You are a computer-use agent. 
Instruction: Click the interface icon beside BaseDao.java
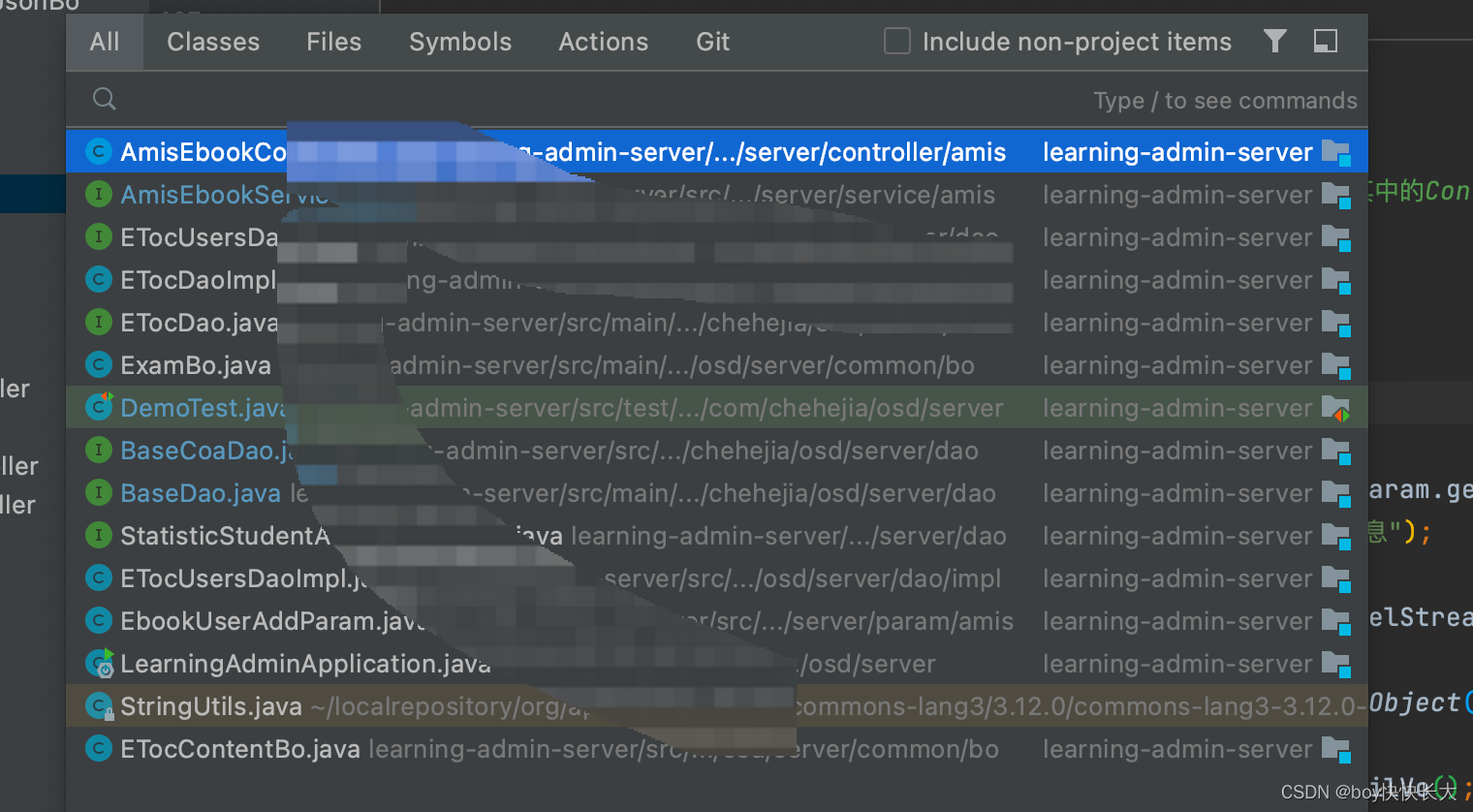click(x=98, y=493)
